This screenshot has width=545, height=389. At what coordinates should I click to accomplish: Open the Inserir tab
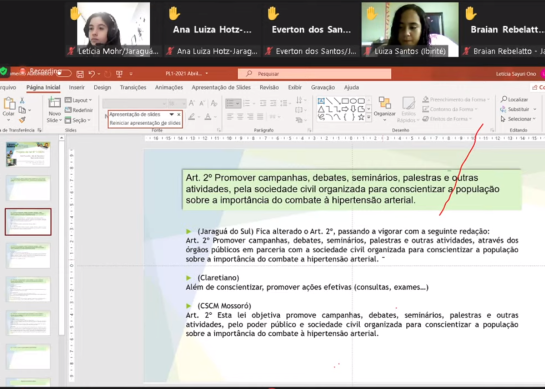[x=76, y=87]
